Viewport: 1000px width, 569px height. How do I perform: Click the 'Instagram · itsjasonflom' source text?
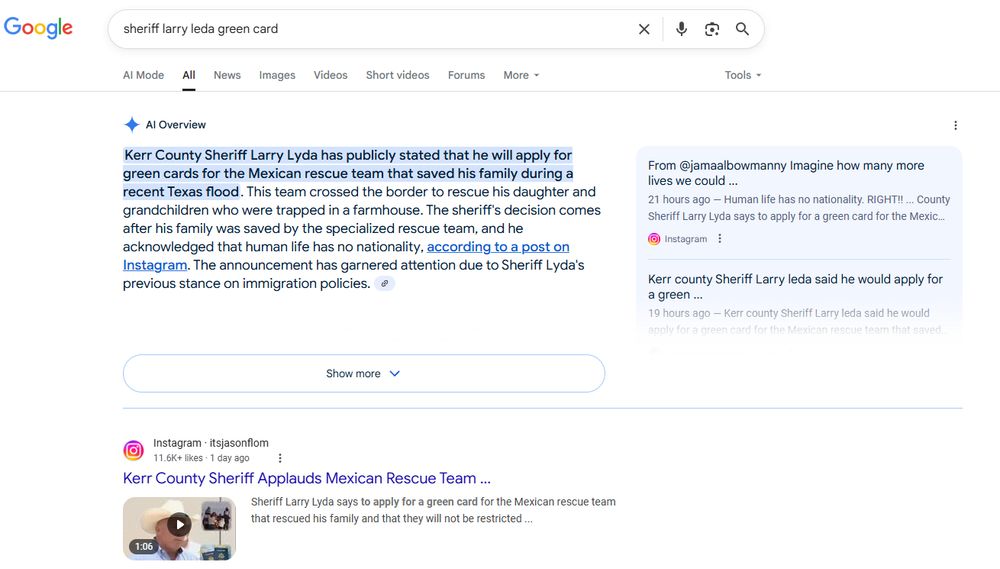pyautogui.click(x=210, y=443)
